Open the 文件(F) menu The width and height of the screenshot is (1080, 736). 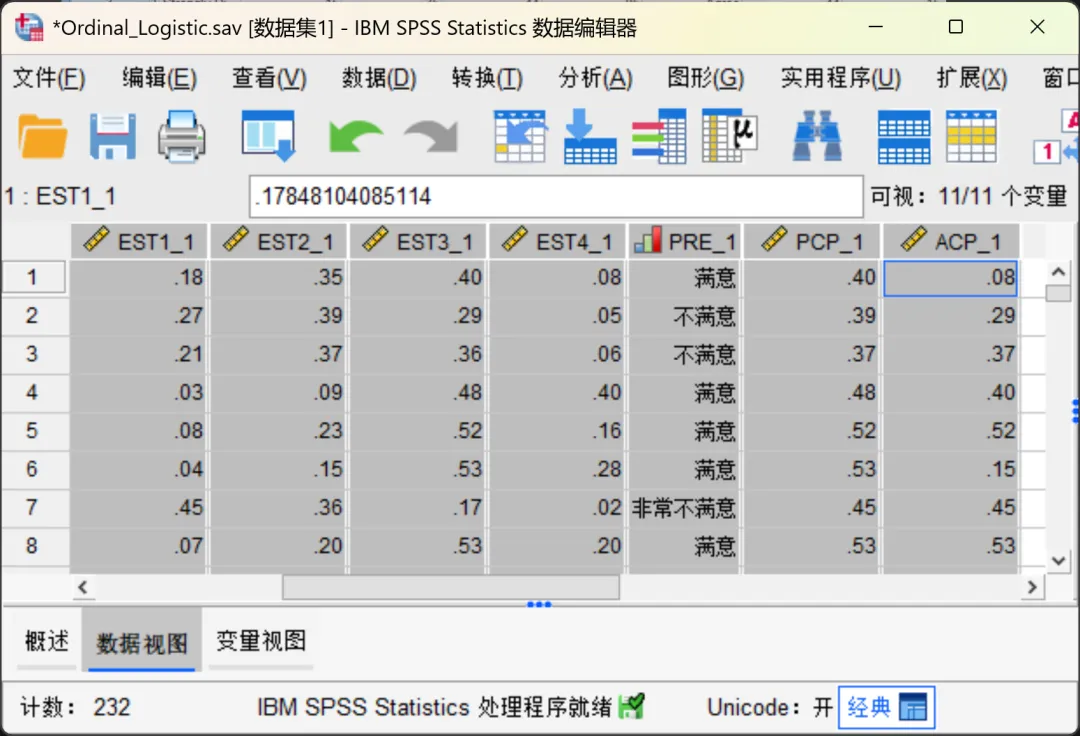[x=49, y=78]
